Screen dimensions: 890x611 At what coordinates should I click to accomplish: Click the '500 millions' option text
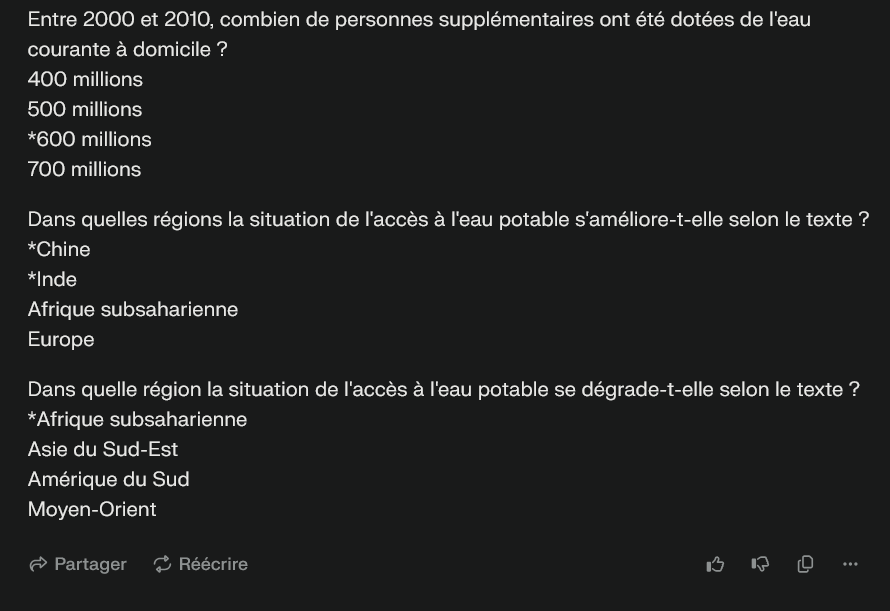(x=85, y=109)
